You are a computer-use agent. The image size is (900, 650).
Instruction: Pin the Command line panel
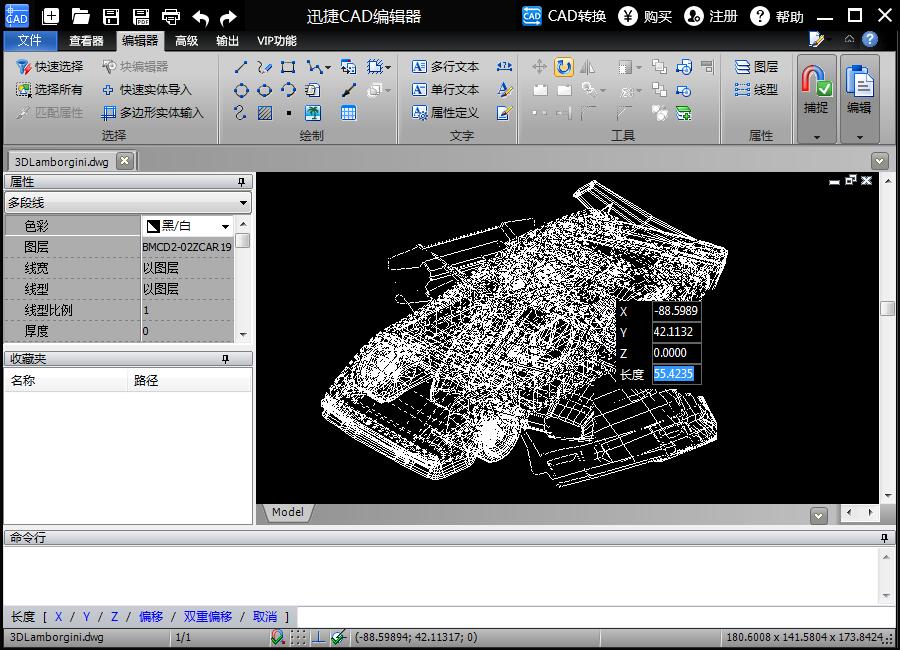(885, 537)
